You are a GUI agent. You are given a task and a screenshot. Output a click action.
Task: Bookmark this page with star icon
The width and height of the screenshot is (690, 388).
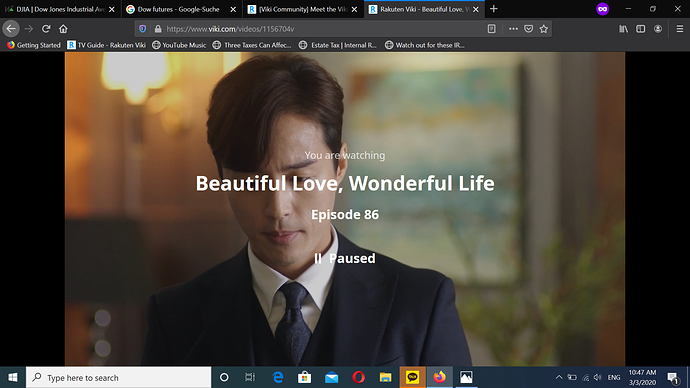coord(544,29)
